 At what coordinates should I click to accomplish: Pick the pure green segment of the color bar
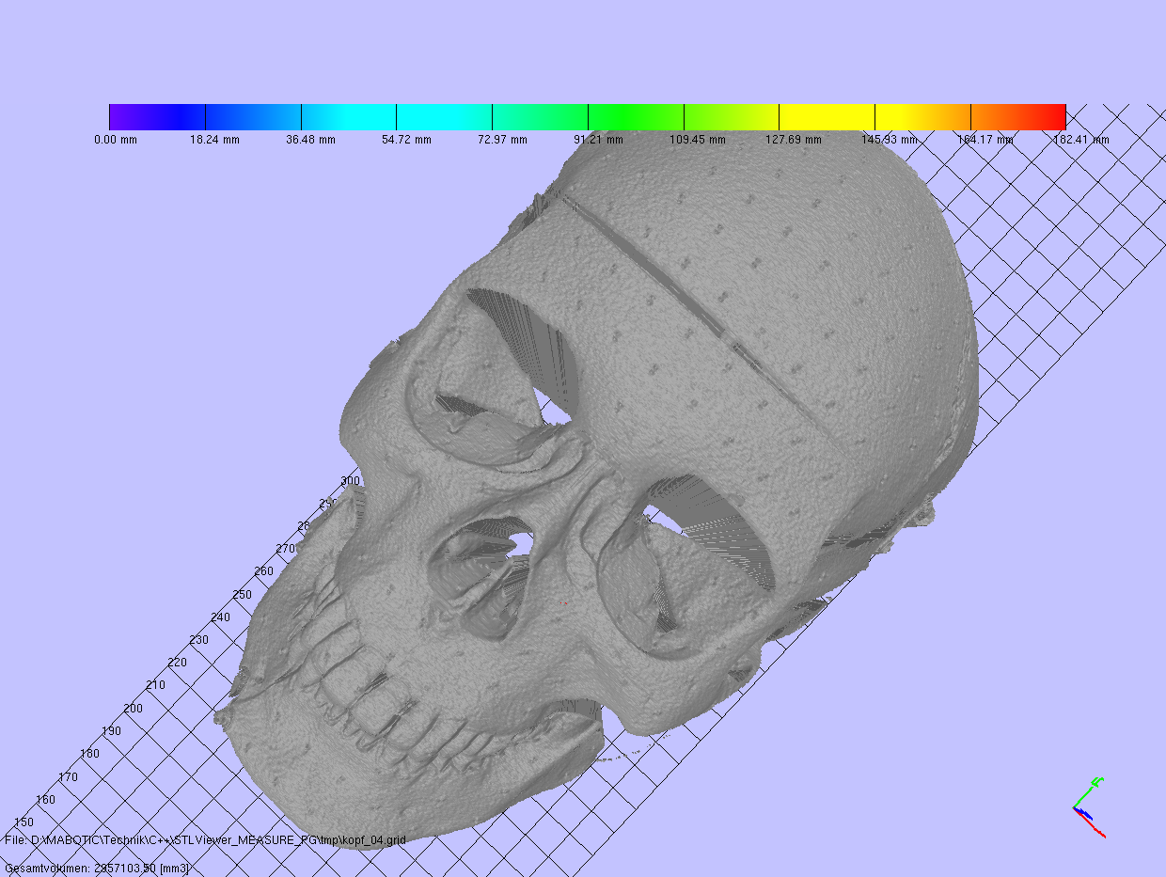click(635, 116)
